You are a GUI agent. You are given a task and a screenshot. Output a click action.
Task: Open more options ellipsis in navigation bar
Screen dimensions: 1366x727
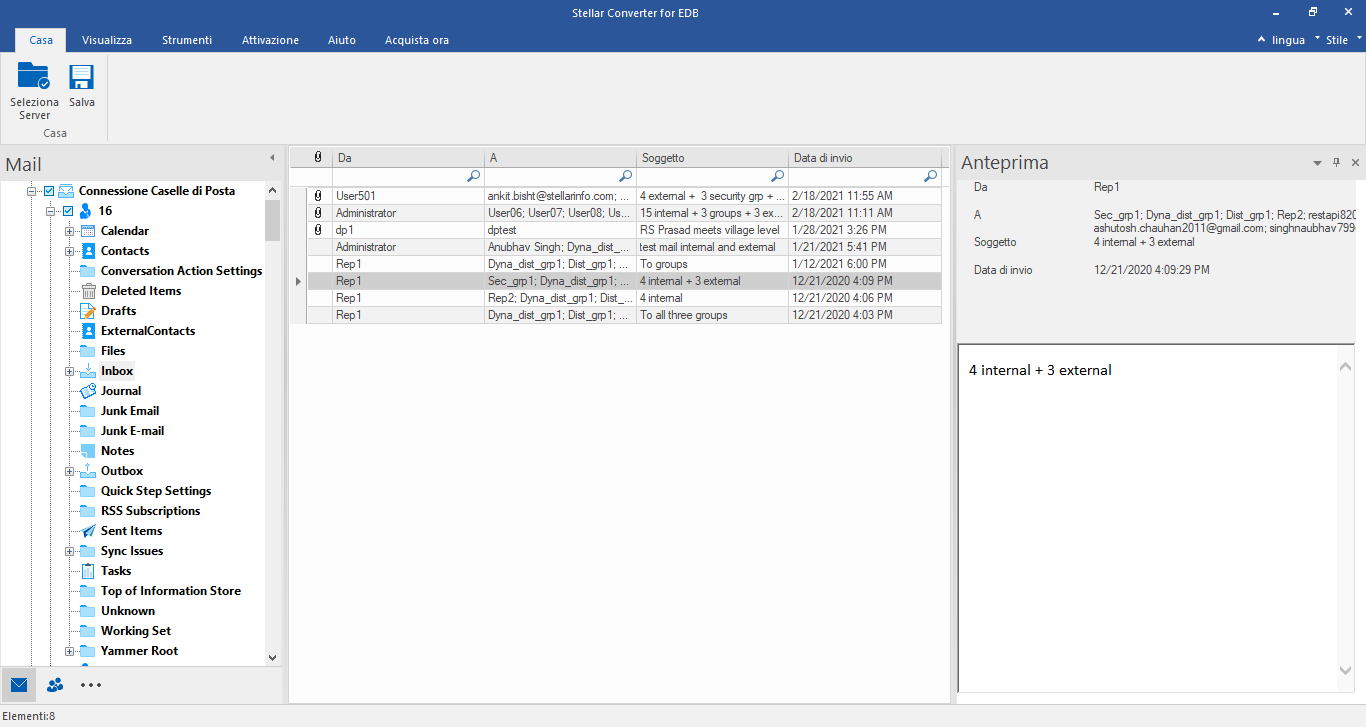[x=91, y=685]
